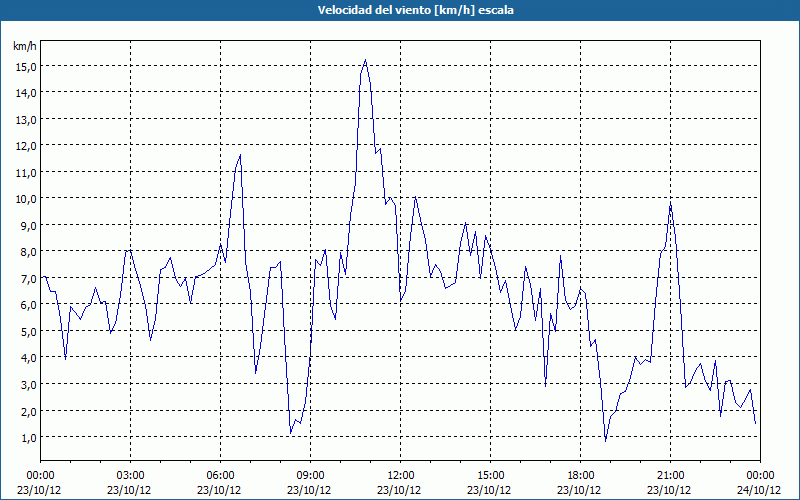The height and width of the screenshot is (500, 800).
Task: Select the "13,0" y-axis value
Action: 27,119
